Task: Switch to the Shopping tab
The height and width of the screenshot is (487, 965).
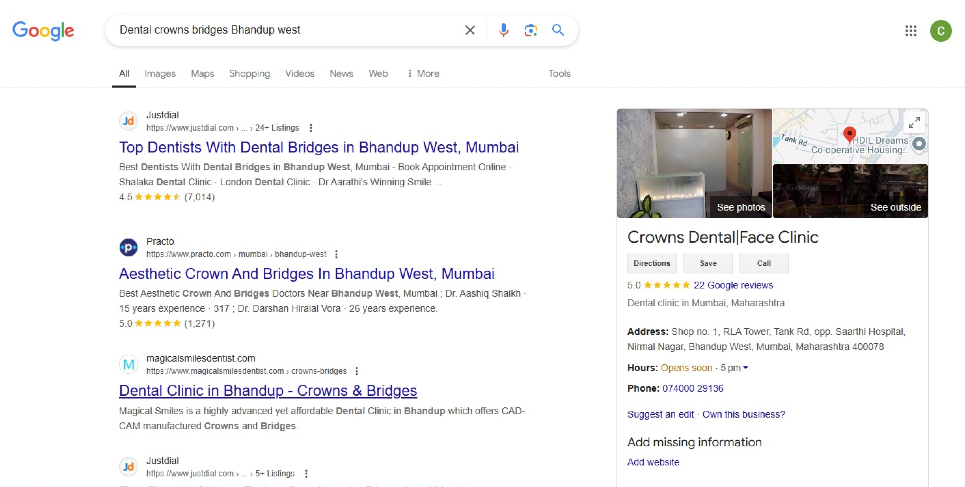Action: 249,73
